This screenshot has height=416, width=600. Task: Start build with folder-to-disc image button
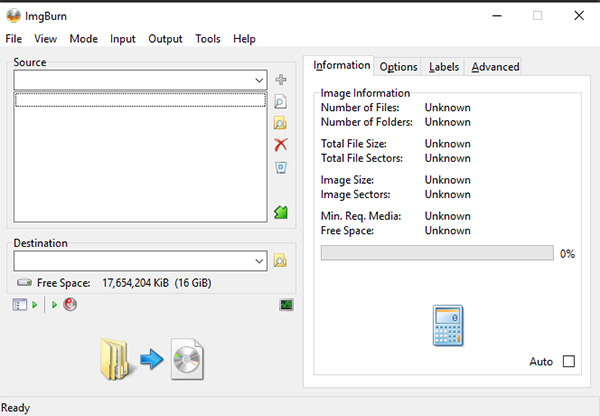(x=152, y=359)
